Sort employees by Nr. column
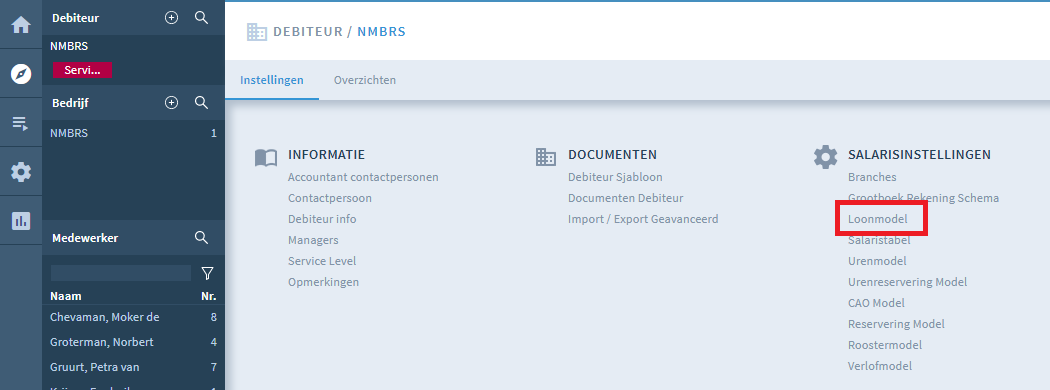The image size is (1050, 390). pos(209,296)
